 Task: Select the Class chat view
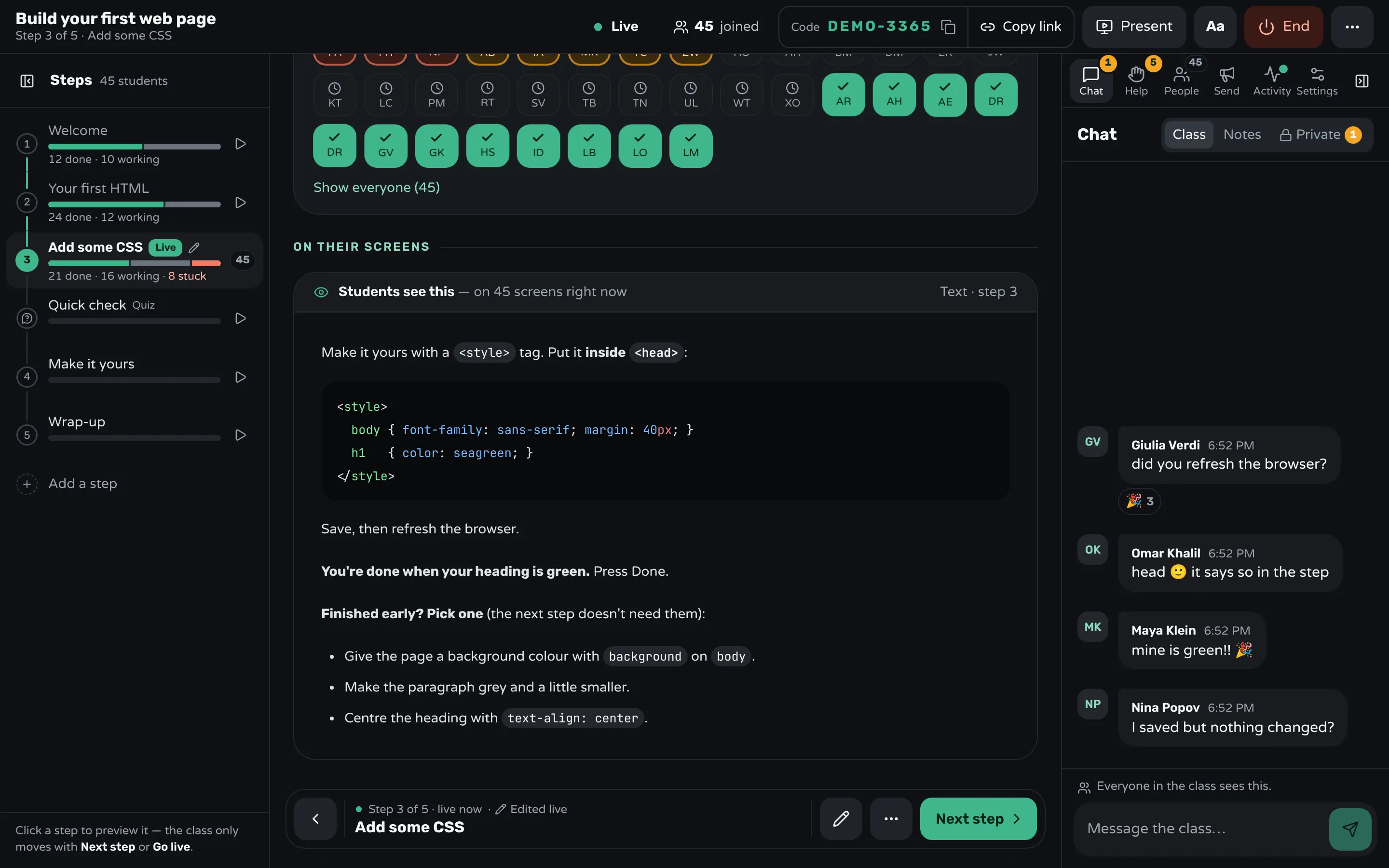pyautogui.click(x=1189, y=135)
